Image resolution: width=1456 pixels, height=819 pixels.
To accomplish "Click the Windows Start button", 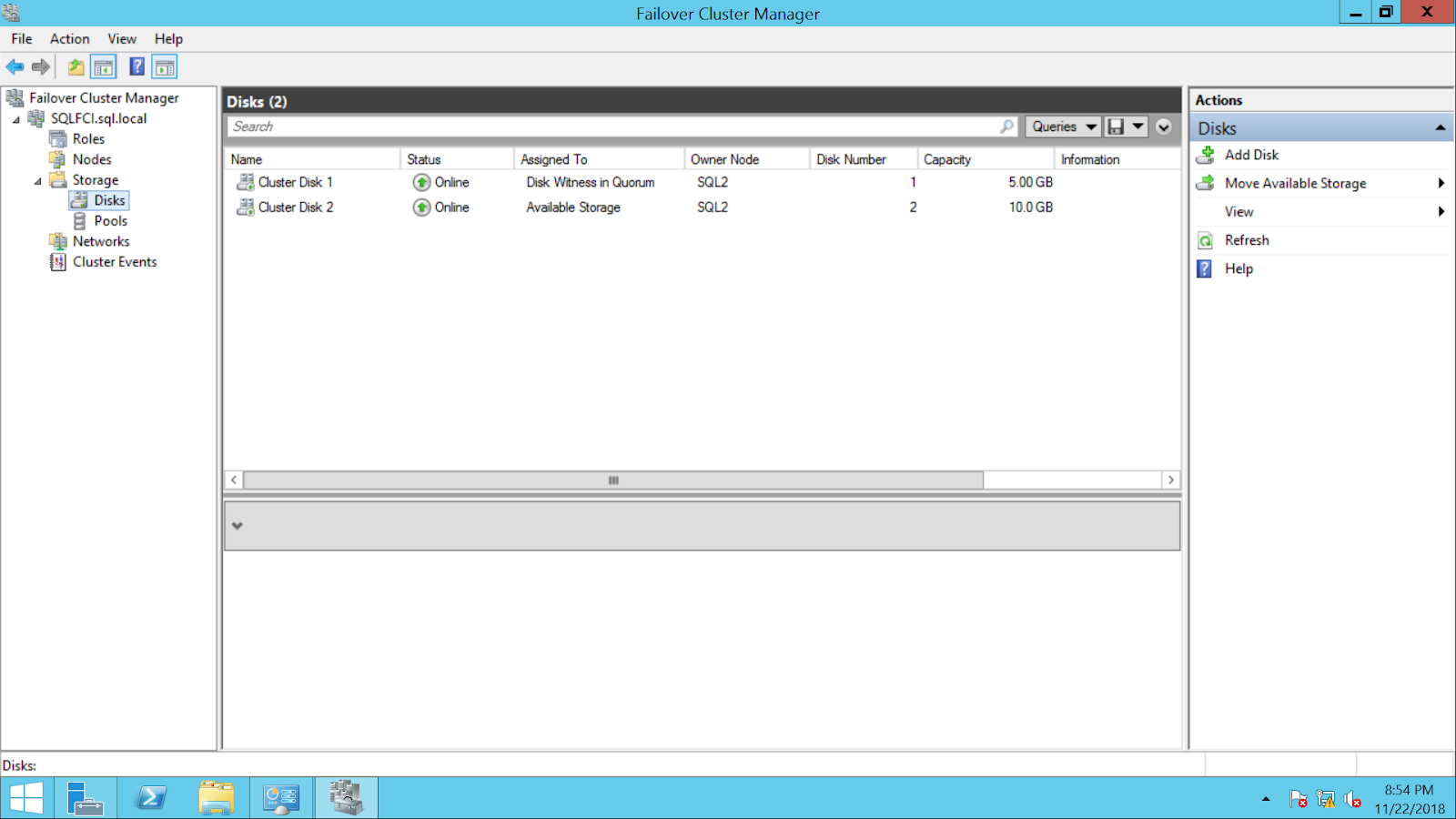I will [x=26, y=798].
